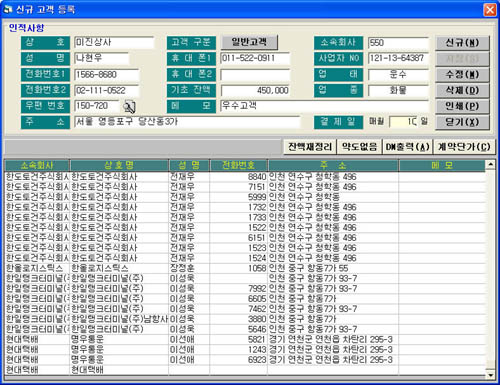Select the row with phone 6151
This screenshot has height=385, width=500.
pos(245,238)
